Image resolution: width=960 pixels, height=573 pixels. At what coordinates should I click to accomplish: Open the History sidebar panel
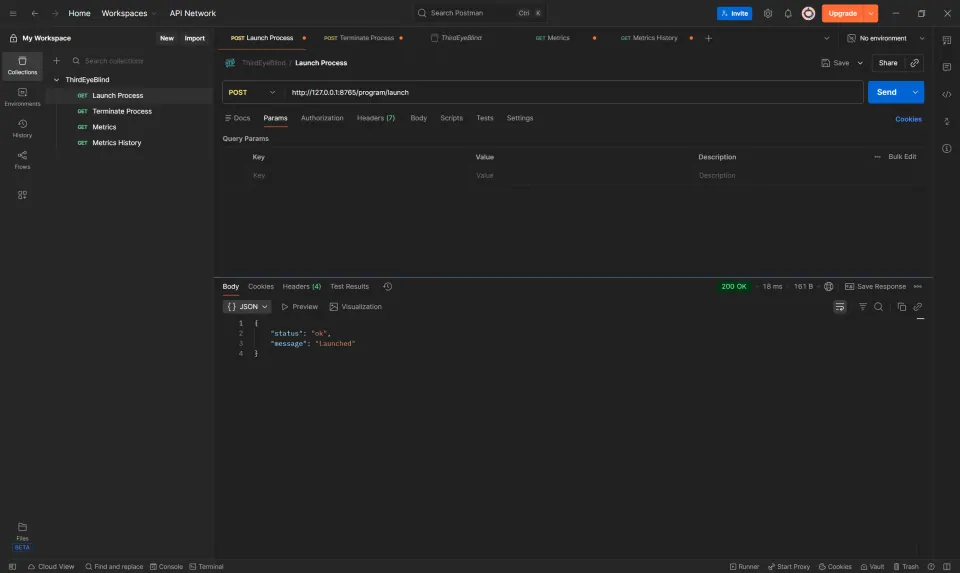tap(22, 129)
